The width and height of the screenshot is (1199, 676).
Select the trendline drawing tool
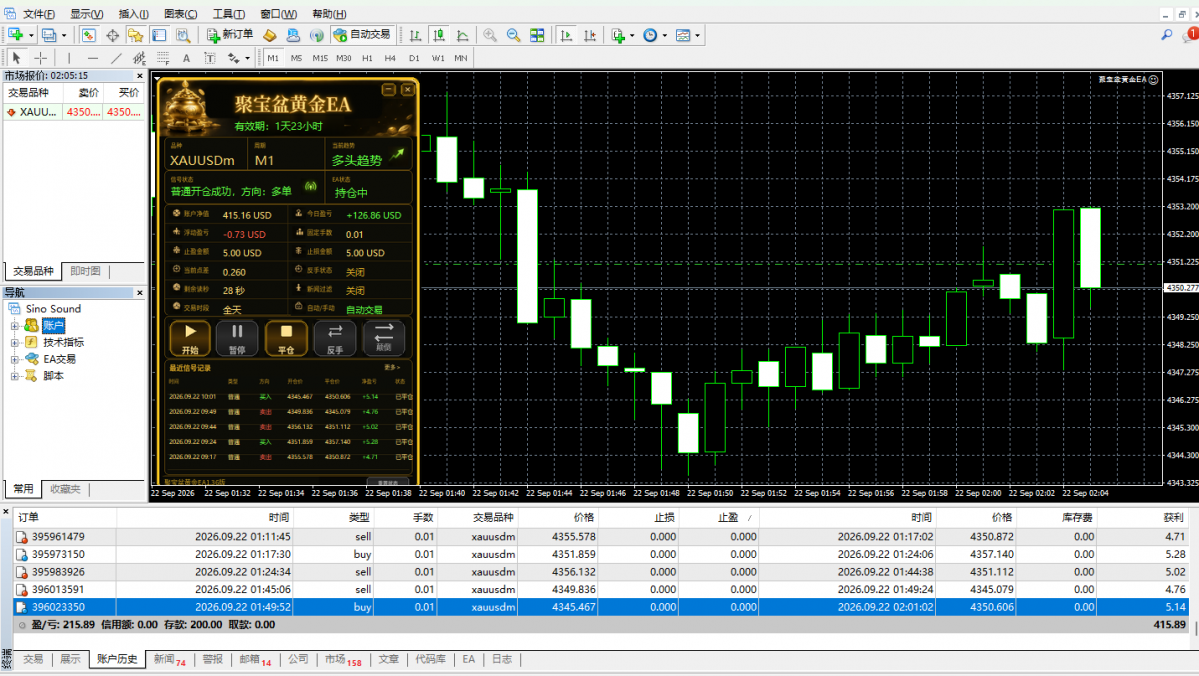(116, 58)
